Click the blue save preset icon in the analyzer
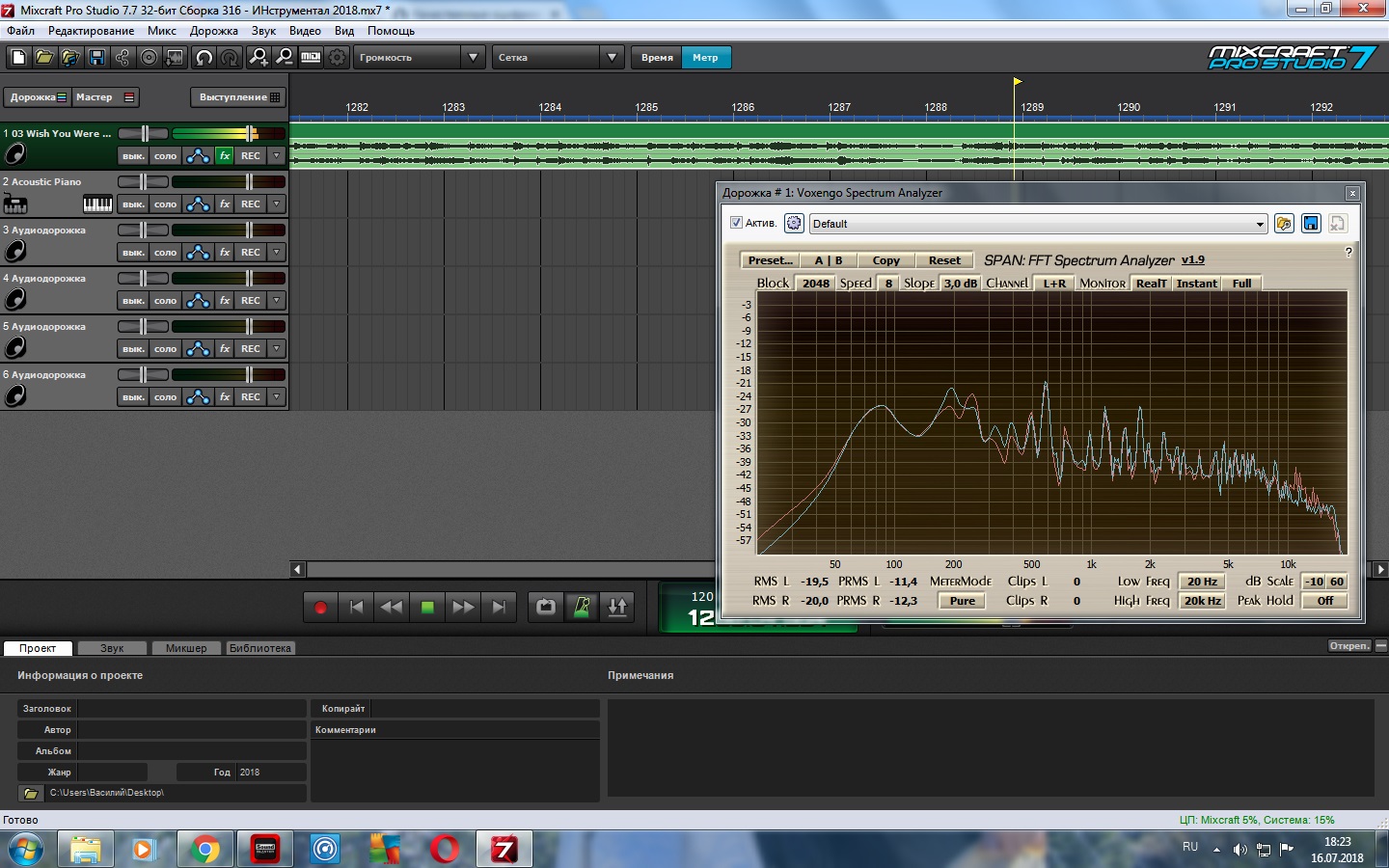 tap(1311, 223)
